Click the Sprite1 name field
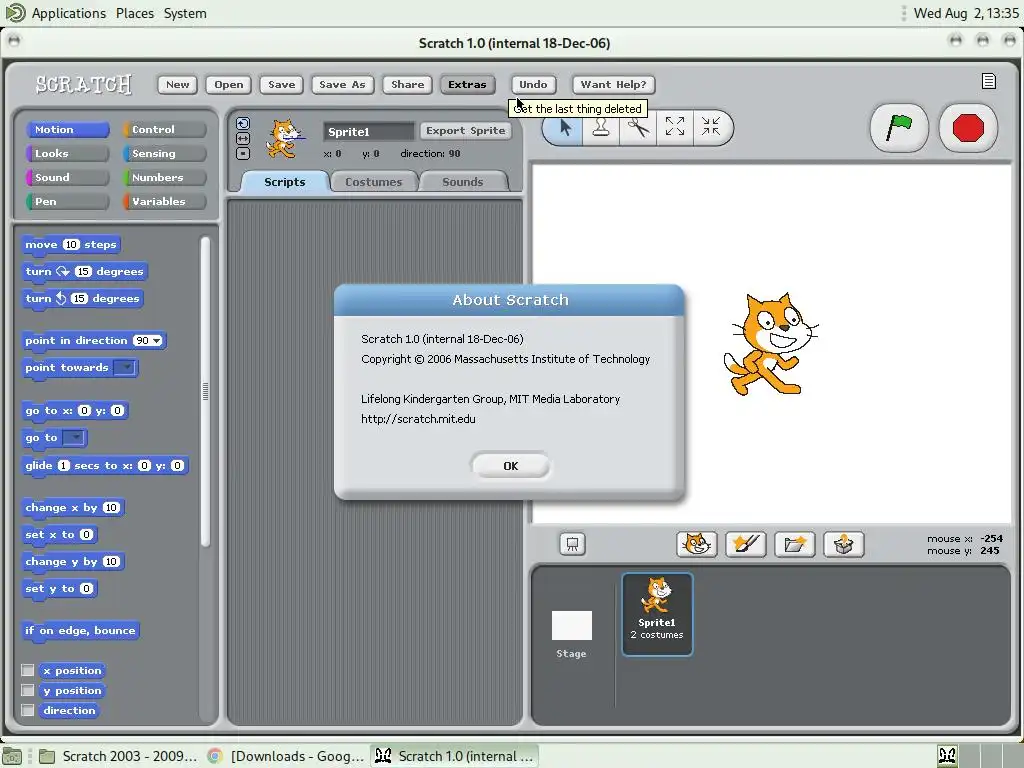The image size is (1024, 768). click(369, 131)
